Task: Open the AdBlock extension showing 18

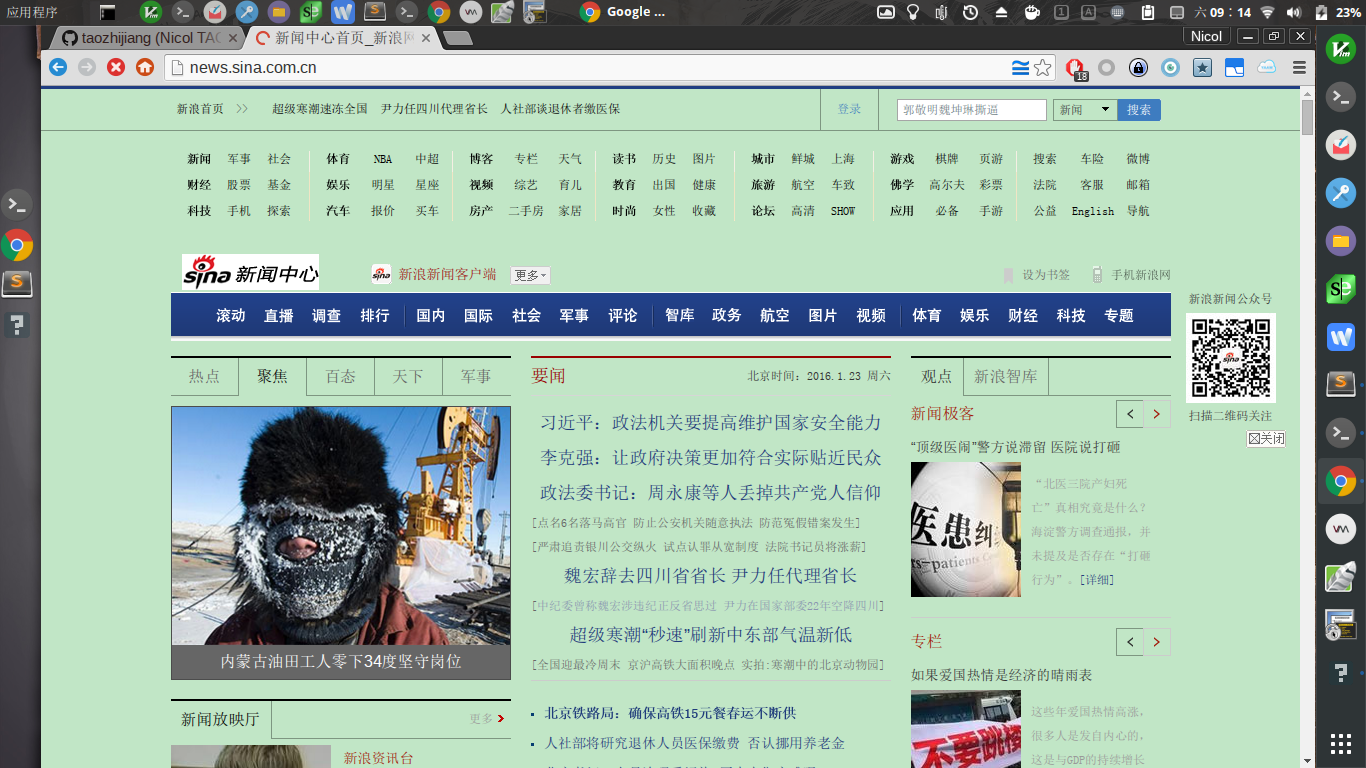Action: (1075, 68)
